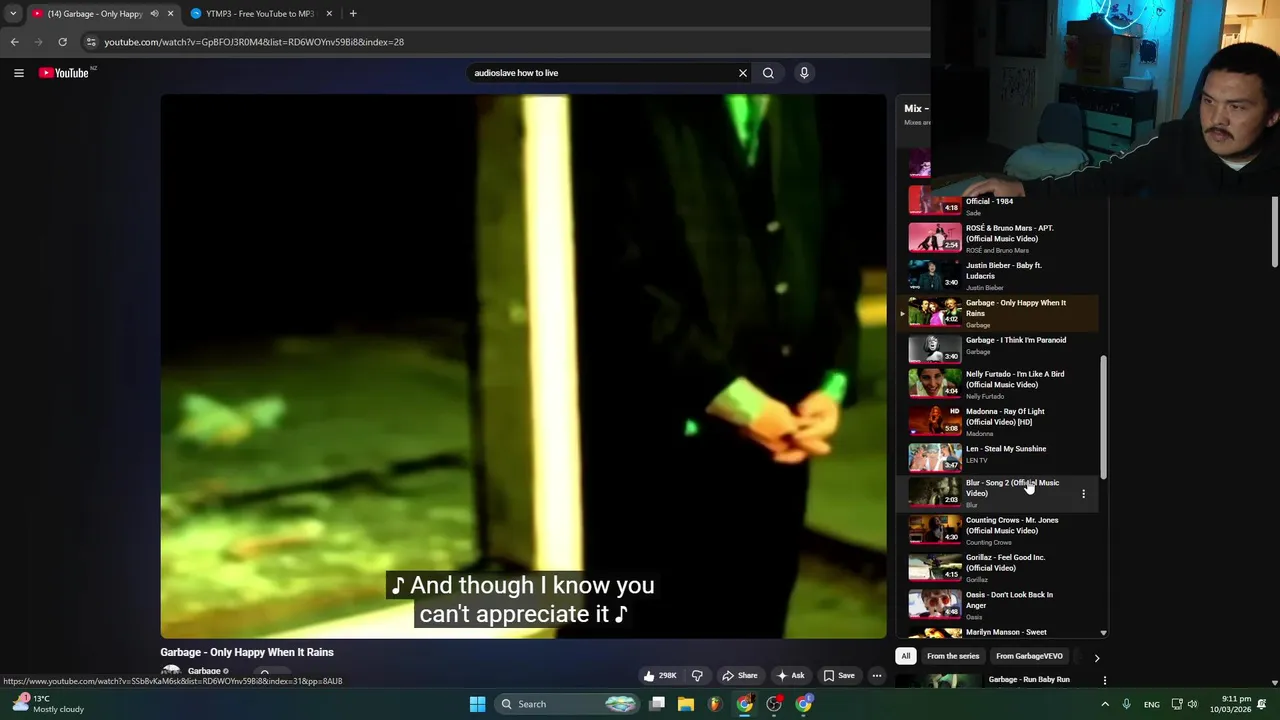This screenshot has width=1280, height=720.
Task: Switch to YTMP3 Free YouTube tab
Action: tap(259, 14)
